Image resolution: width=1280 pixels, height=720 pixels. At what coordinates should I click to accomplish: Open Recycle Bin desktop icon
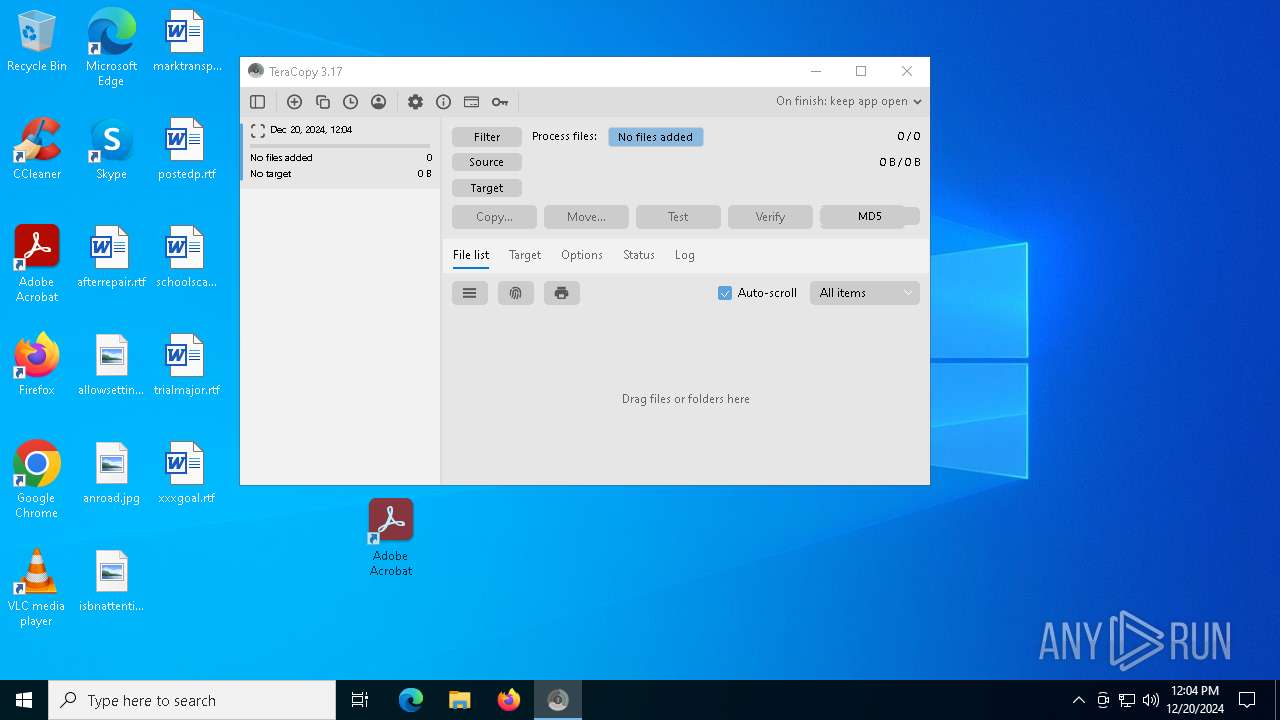[x=37, y=41]
